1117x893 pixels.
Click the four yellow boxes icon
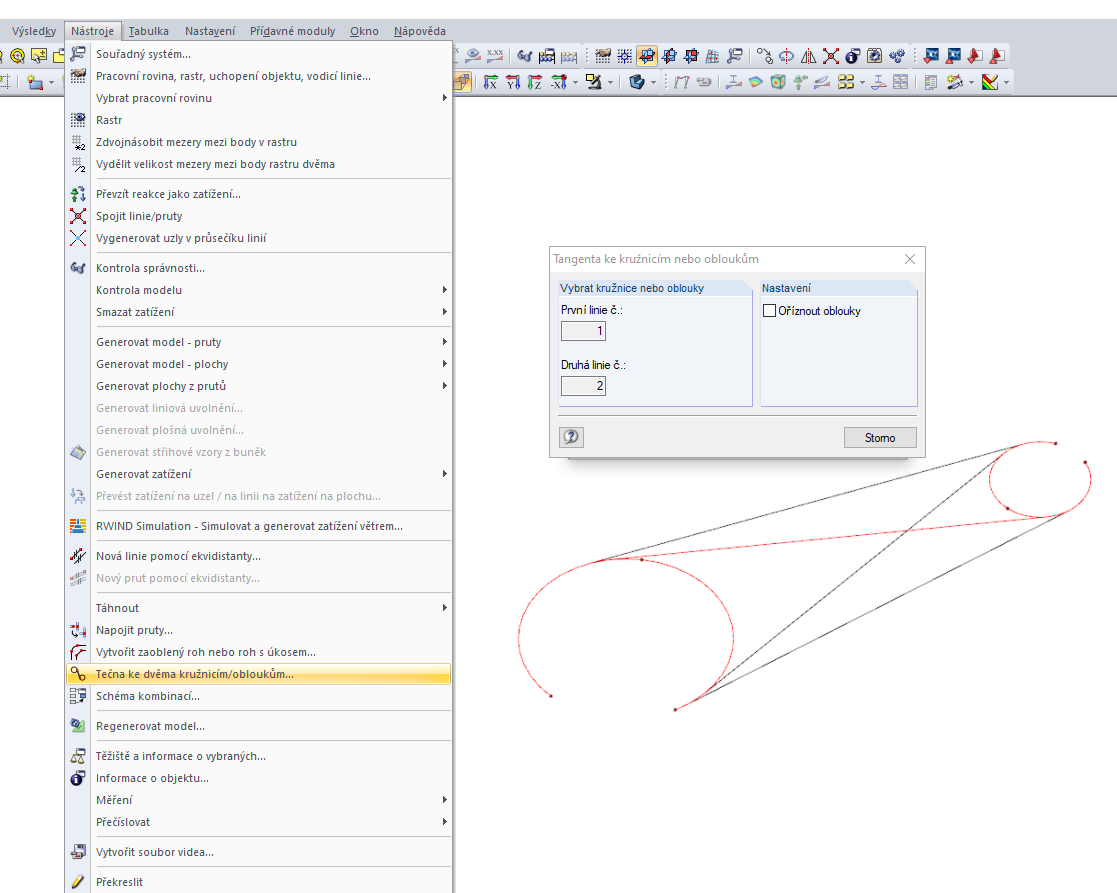(x=846, y=83)
